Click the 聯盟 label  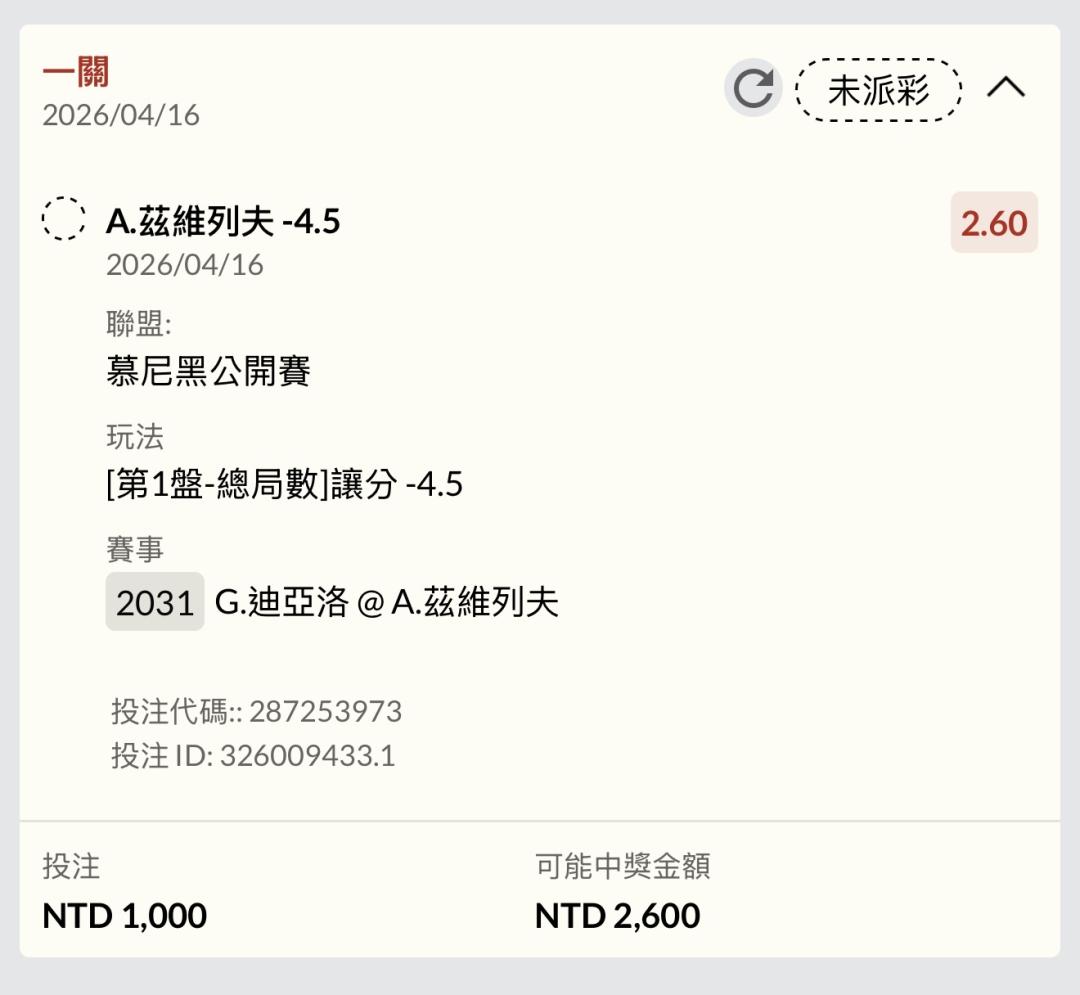click(x=139, y=324)
